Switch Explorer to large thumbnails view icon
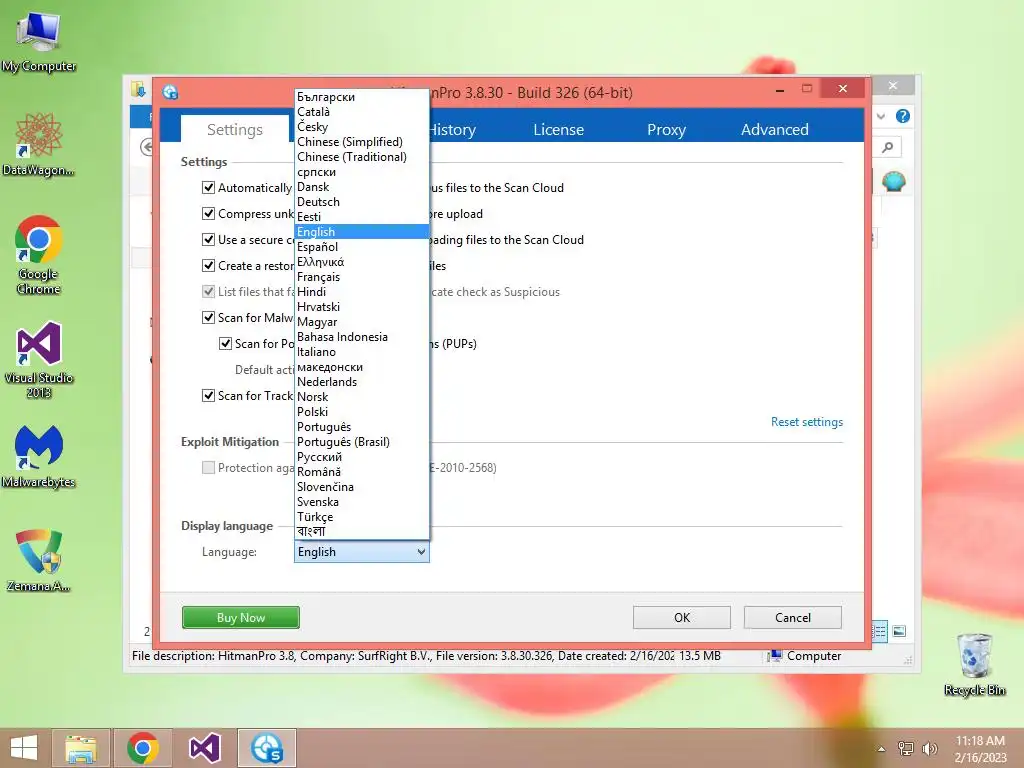Viewport: 1024px width, 768px height. 899,631
